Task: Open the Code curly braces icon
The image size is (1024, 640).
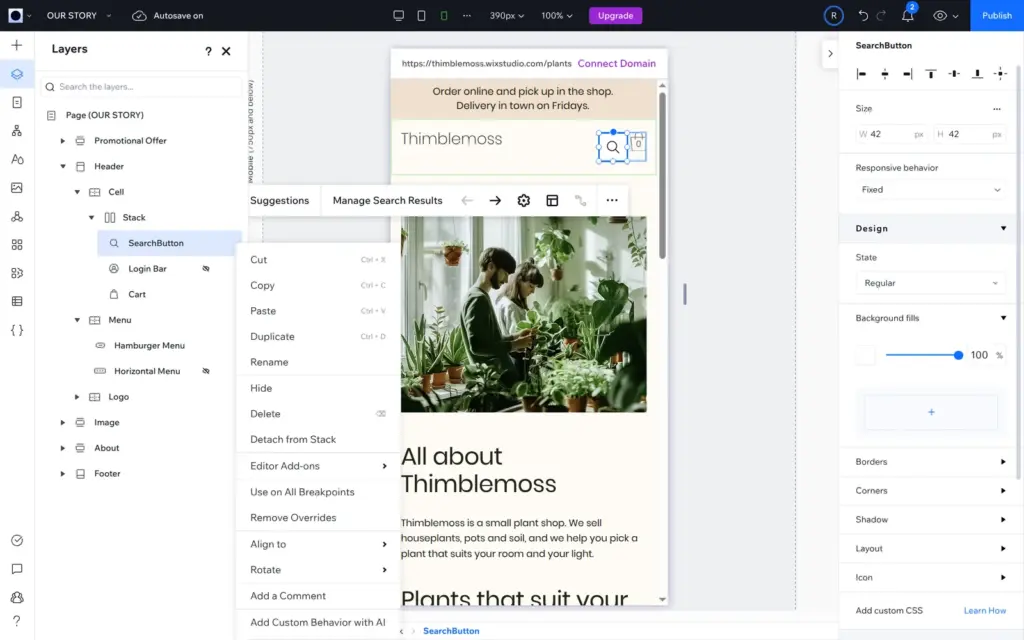Action: [x=17, y=330]
